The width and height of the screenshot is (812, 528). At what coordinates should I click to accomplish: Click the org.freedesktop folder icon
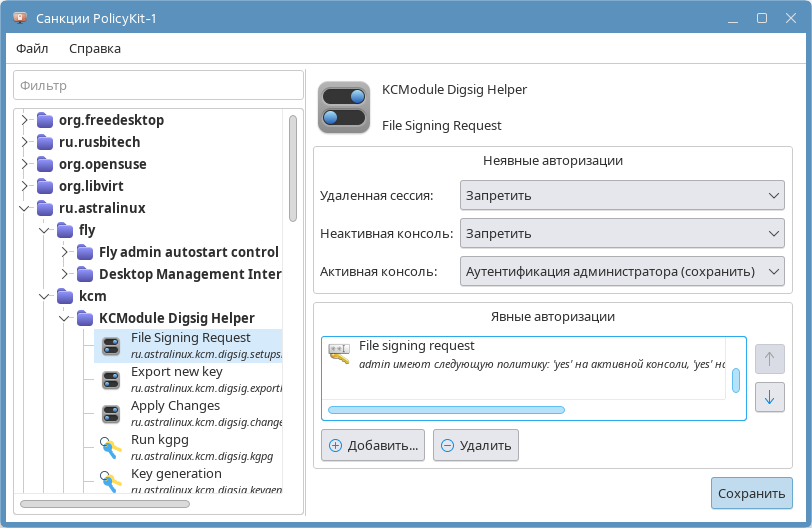(45, 120)
